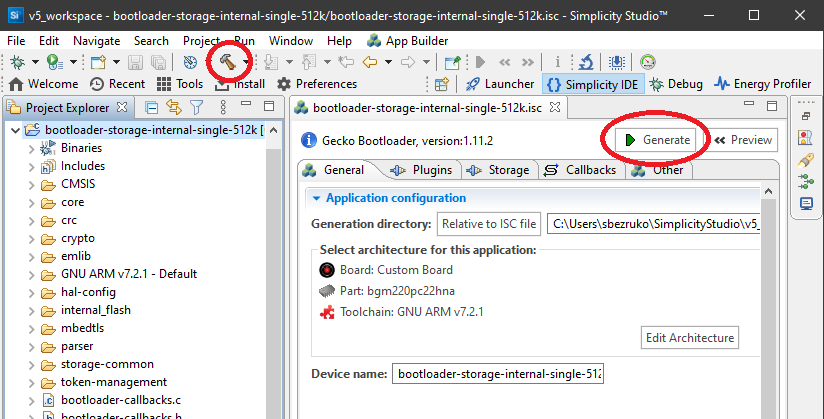Click the Edit Architecture button

pos(689,338)
